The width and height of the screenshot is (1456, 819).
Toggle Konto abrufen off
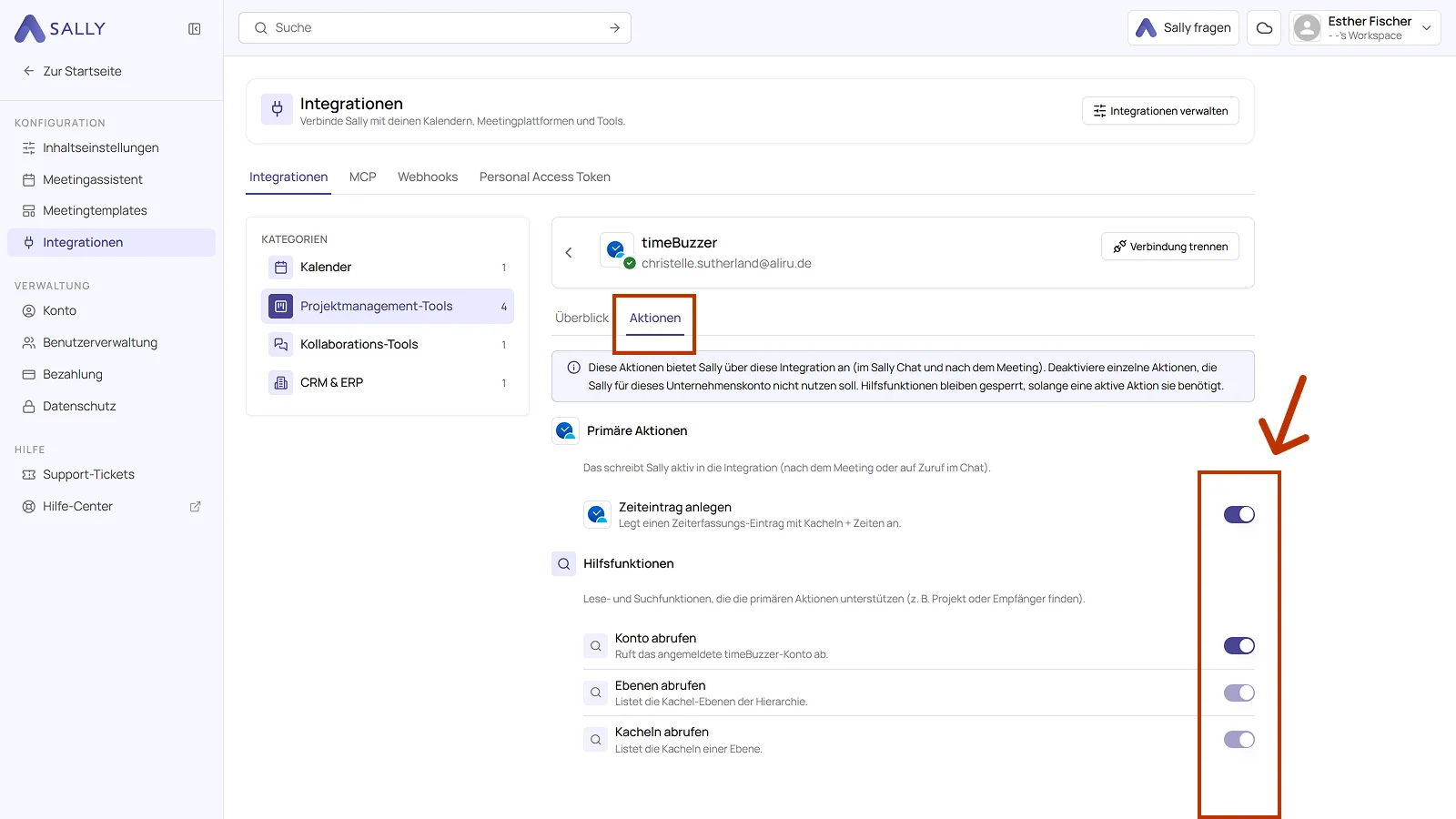coord(1239,646)
